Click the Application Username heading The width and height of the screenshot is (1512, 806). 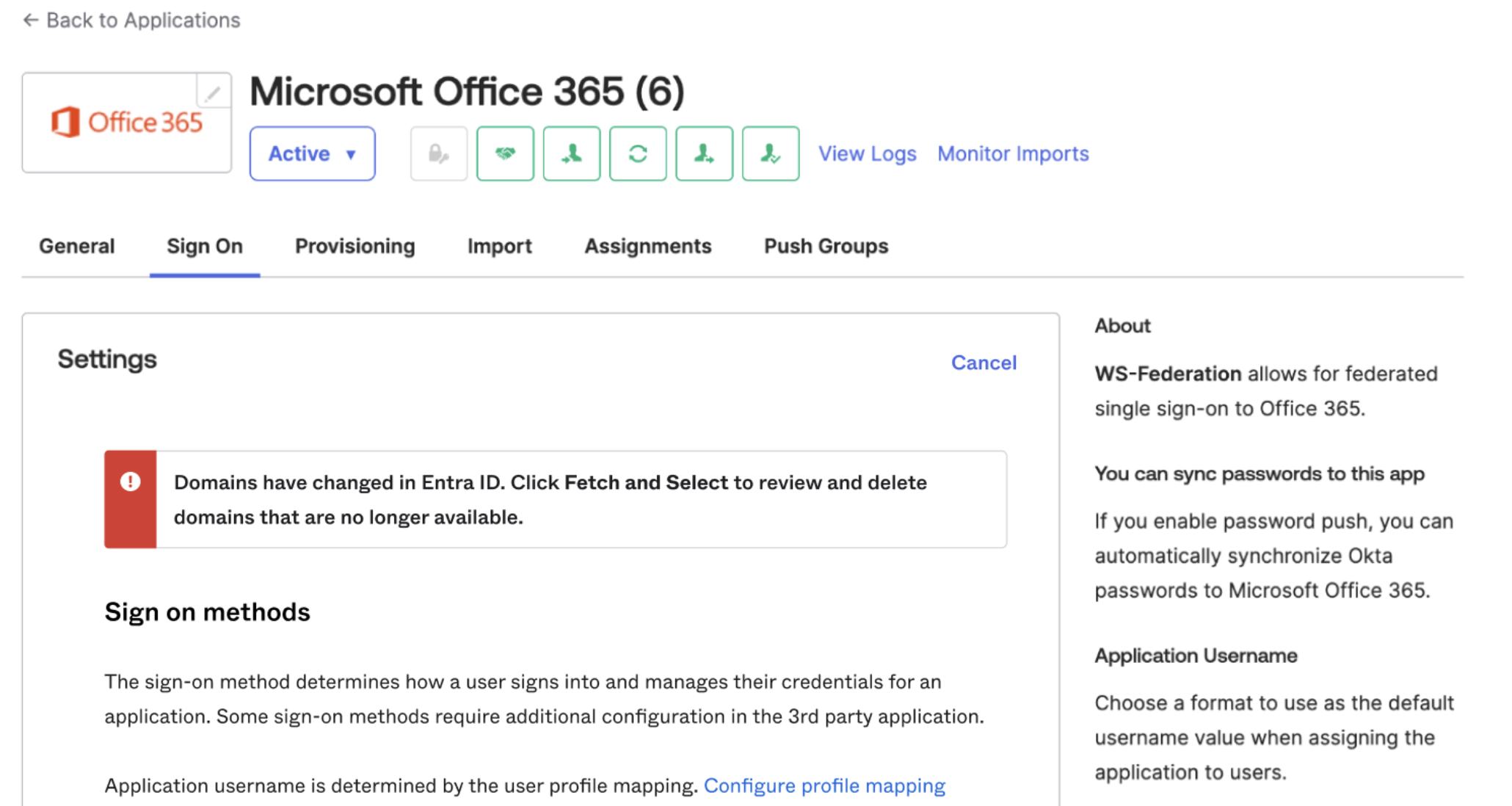click(1196, 656)
